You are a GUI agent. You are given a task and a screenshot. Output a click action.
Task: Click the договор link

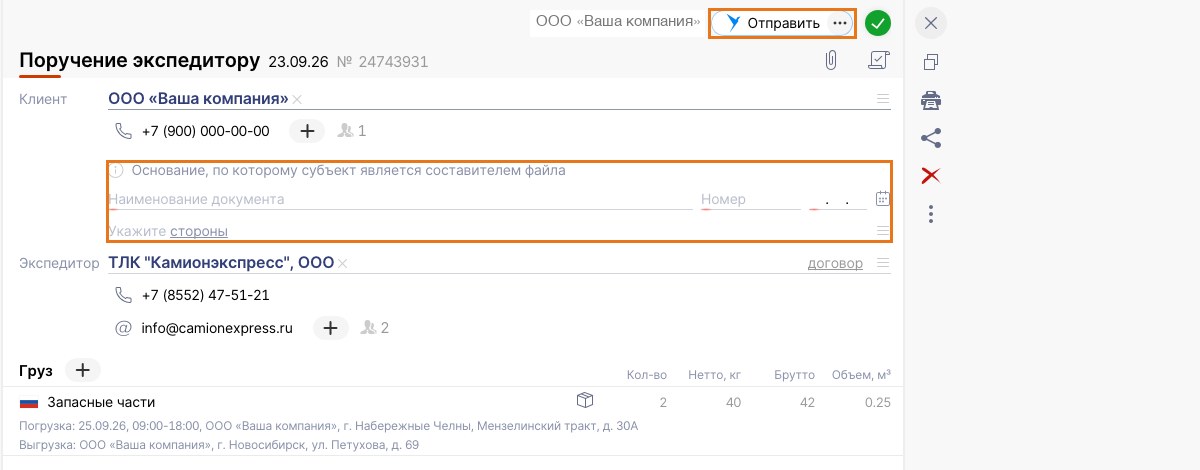point(835,264)
